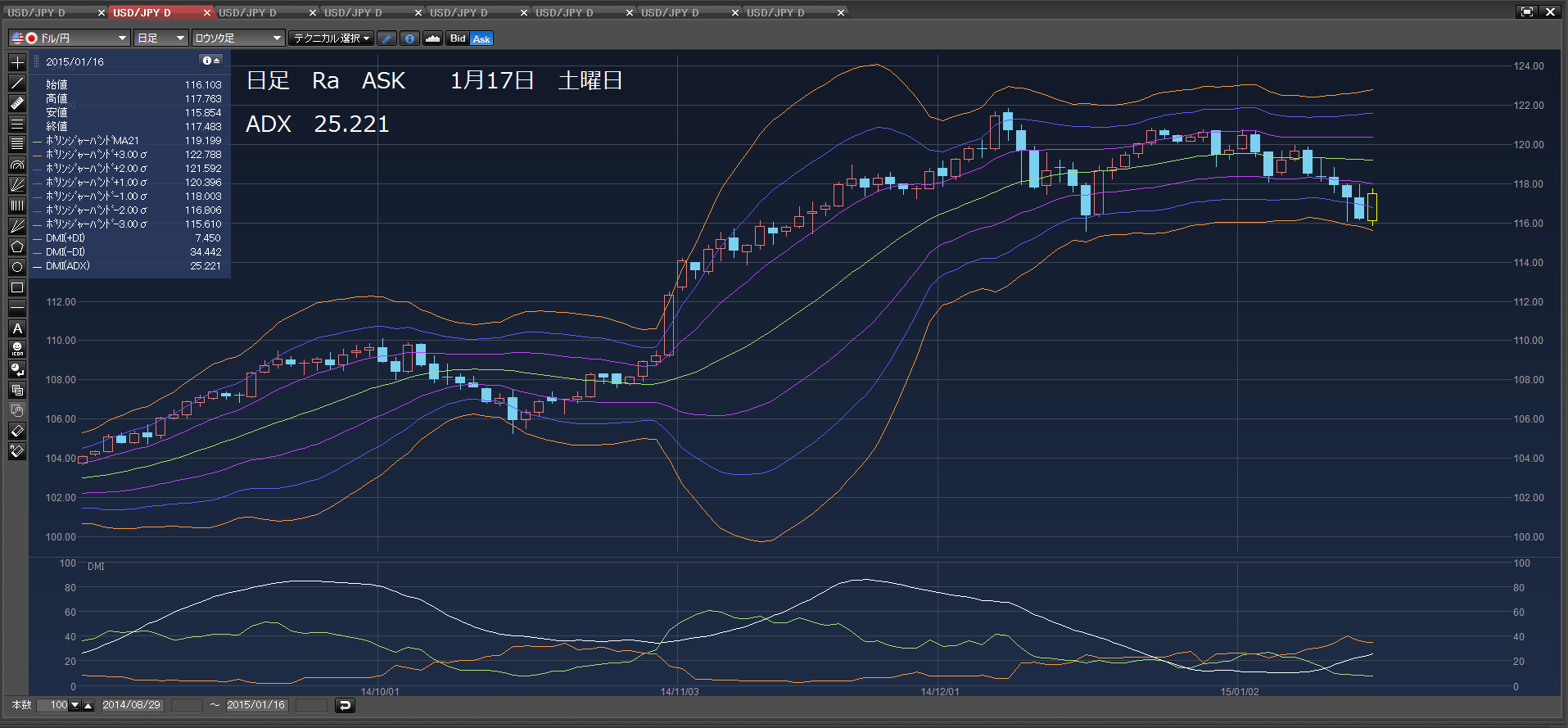This screenshot has height=728, width=1568.
Task: Open the smiley icon stamp tool
Action: 17,349
